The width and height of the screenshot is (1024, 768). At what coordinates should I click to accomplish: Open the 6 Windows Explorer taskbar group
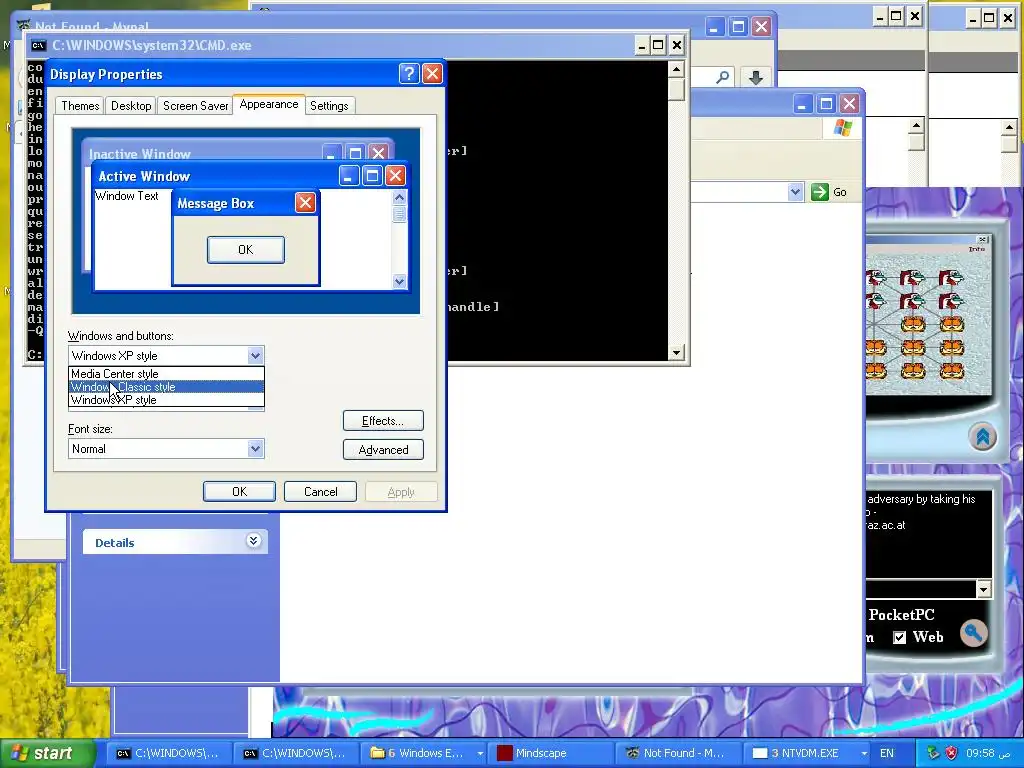424,753
